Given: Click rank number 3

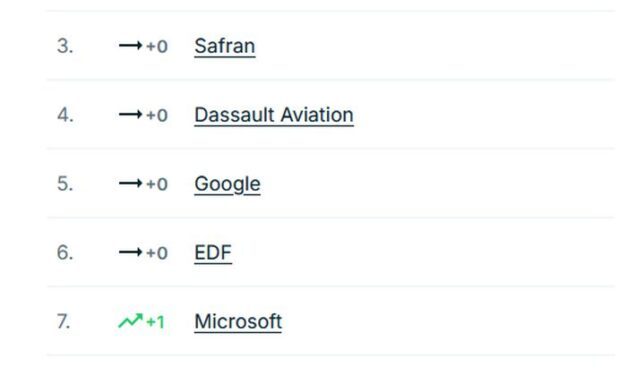Looking at the screenshot, I should point(65,46).
